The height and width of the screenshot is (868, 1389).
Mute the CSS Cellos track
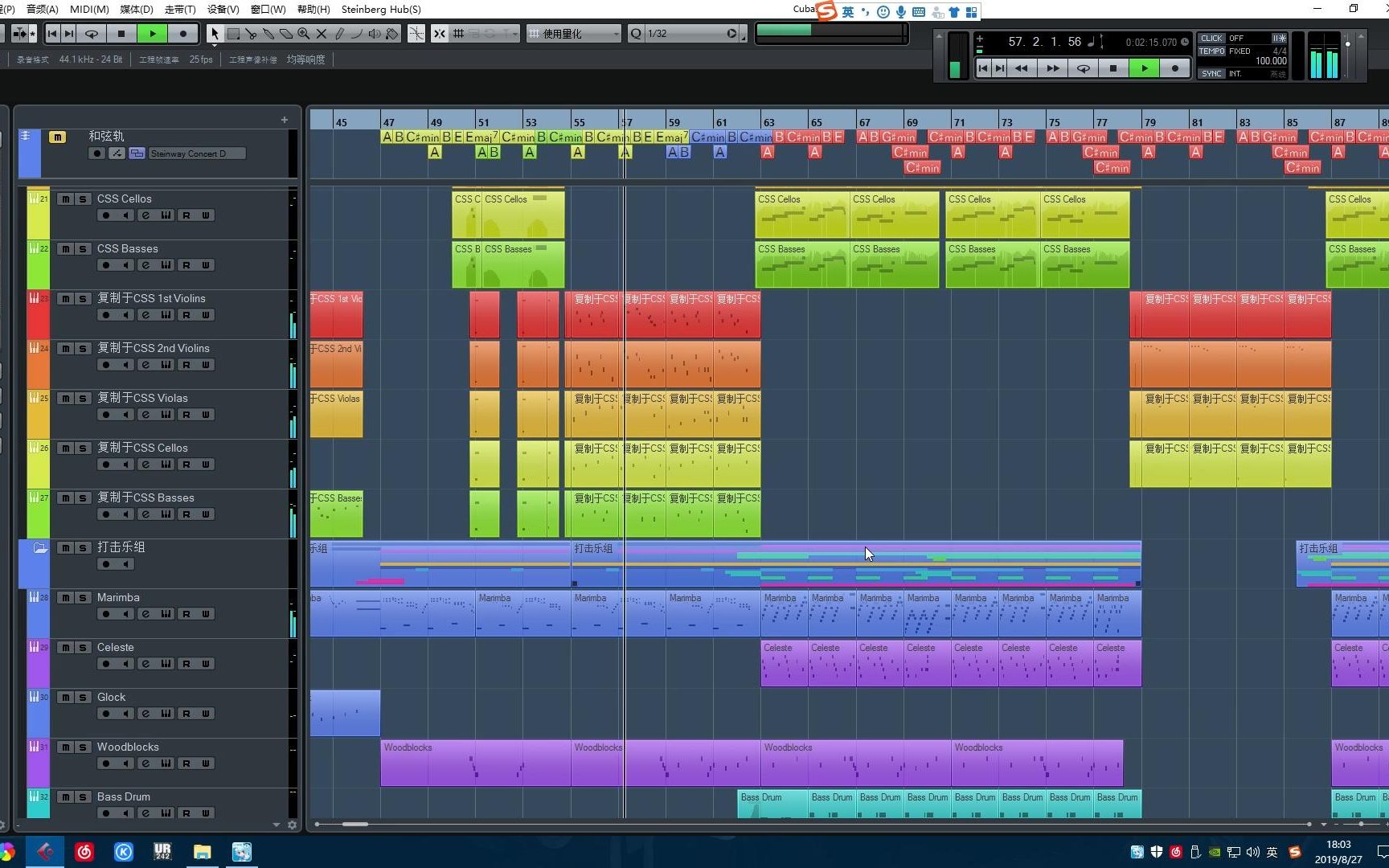(x=66, y=199)
